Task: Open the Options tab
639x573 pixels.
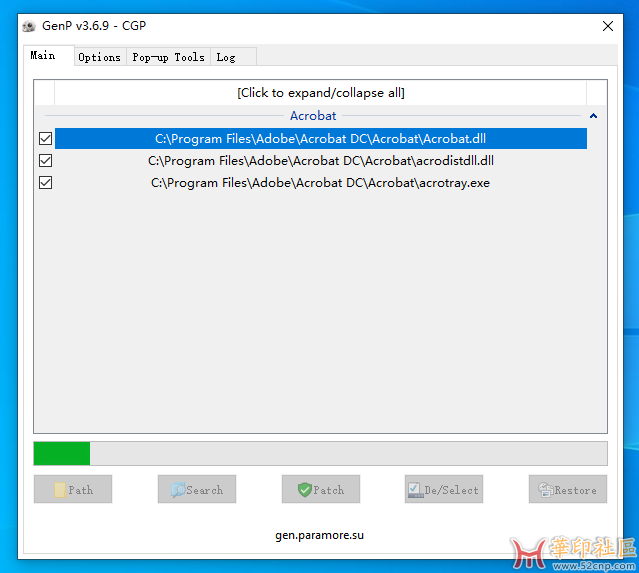Action: [100, 57]
